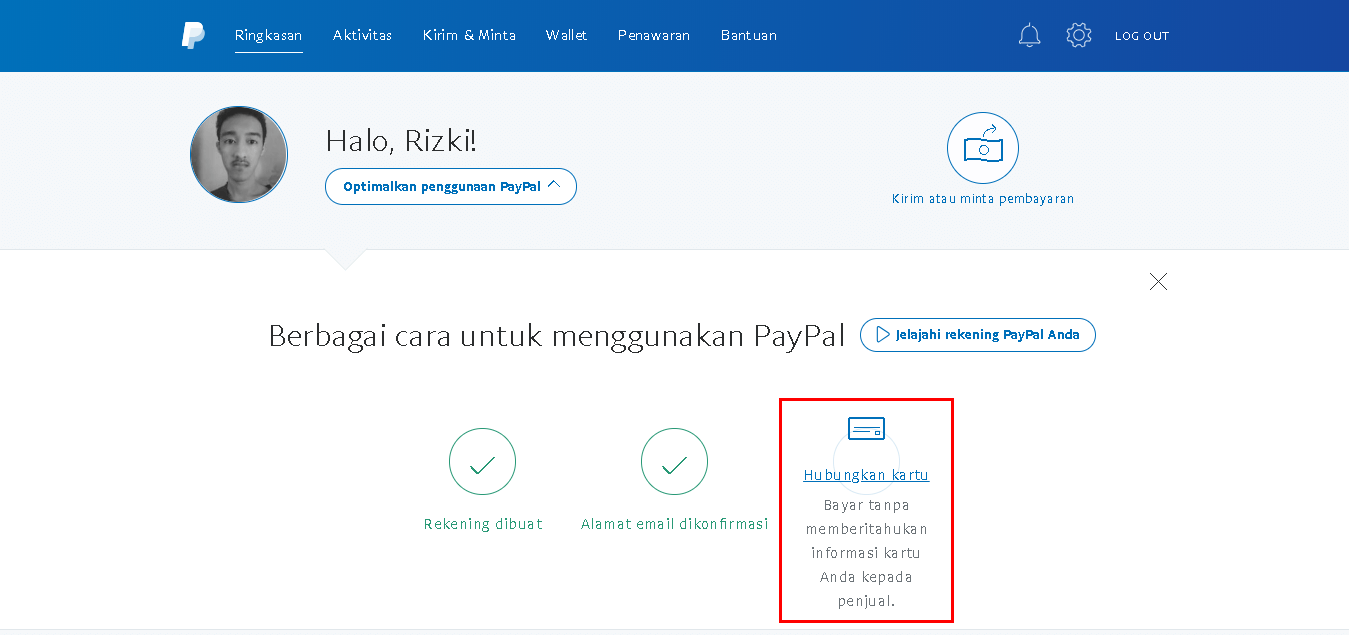Close the panel with the X icon

pos(1158,282)
